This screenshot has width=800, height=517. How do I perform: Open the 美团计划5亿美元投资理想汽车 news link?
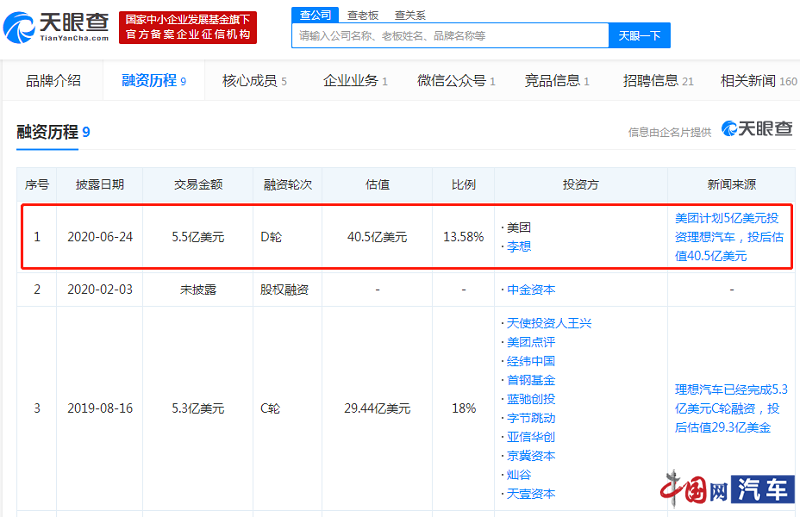click(729, 237)
